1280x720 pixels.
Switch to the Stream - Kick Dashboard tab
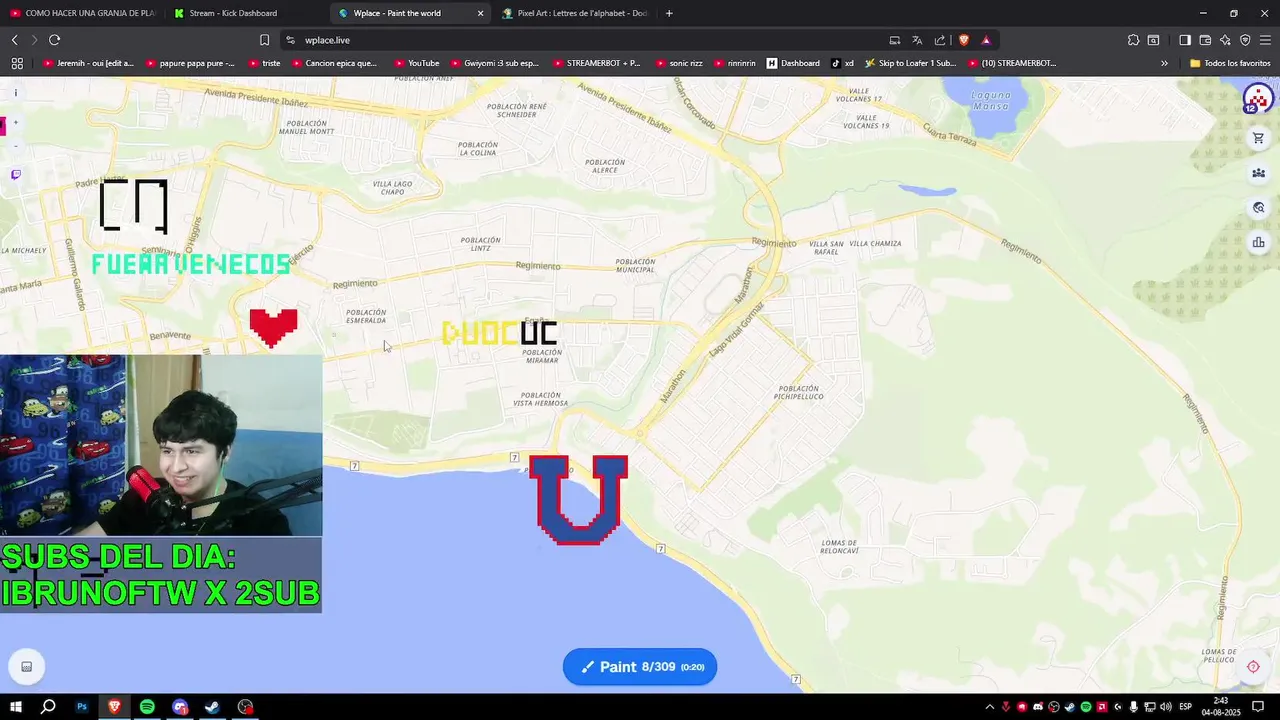coord(245,13)
